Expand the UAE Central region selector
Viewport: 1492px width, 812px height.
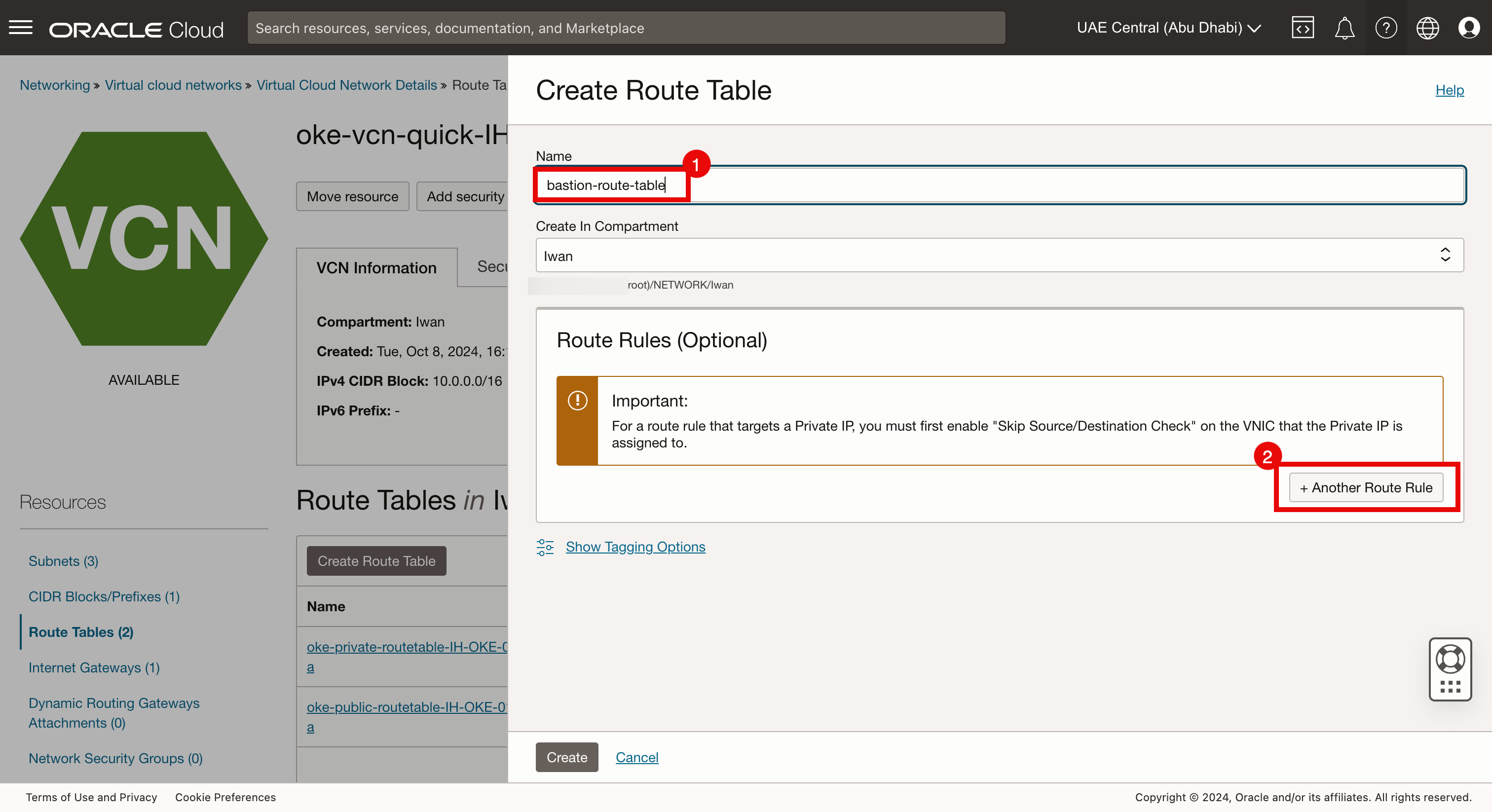click(x=1168, y=28)
